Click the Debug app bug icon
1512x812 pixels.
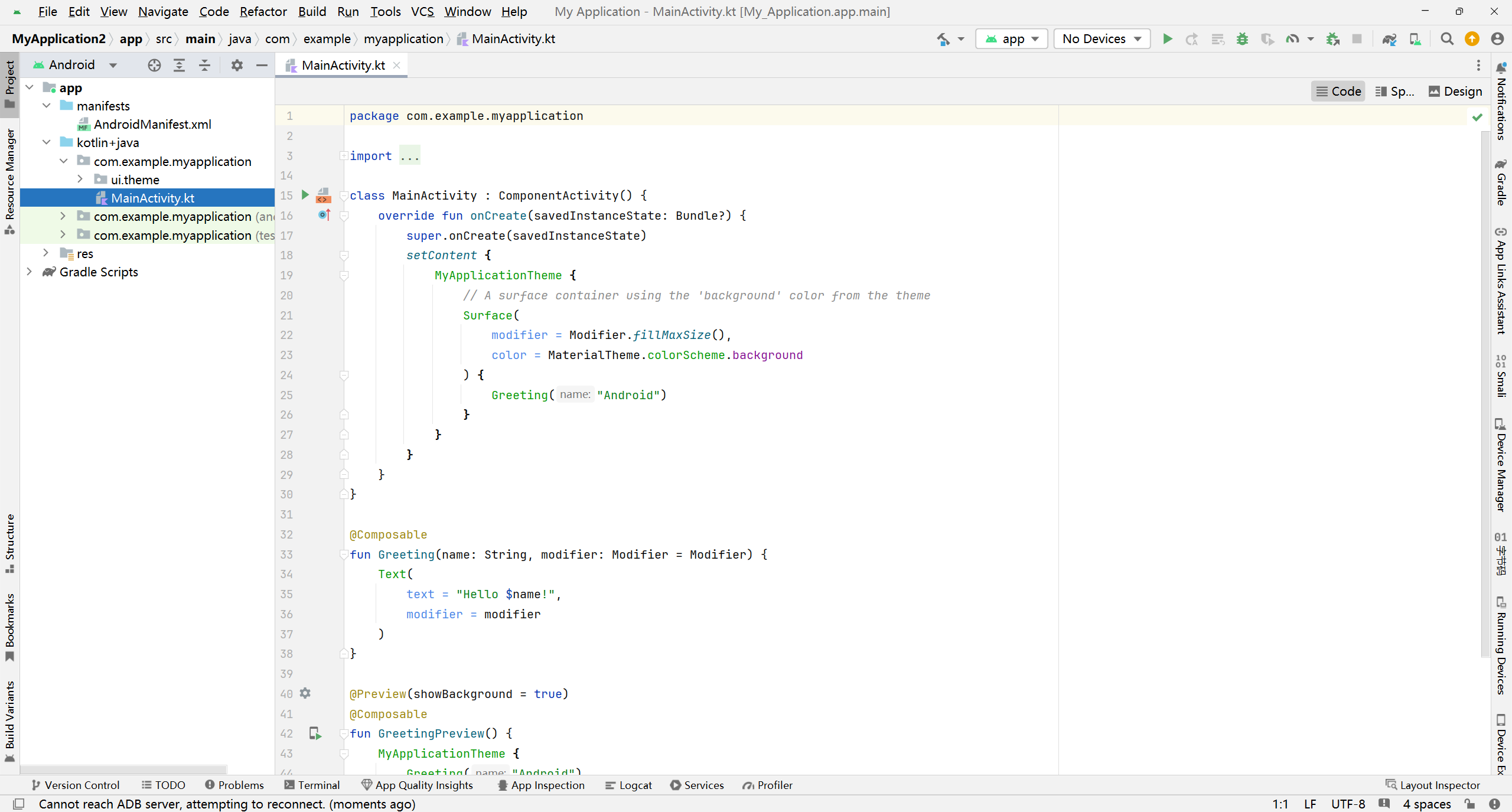[1242, 39]
